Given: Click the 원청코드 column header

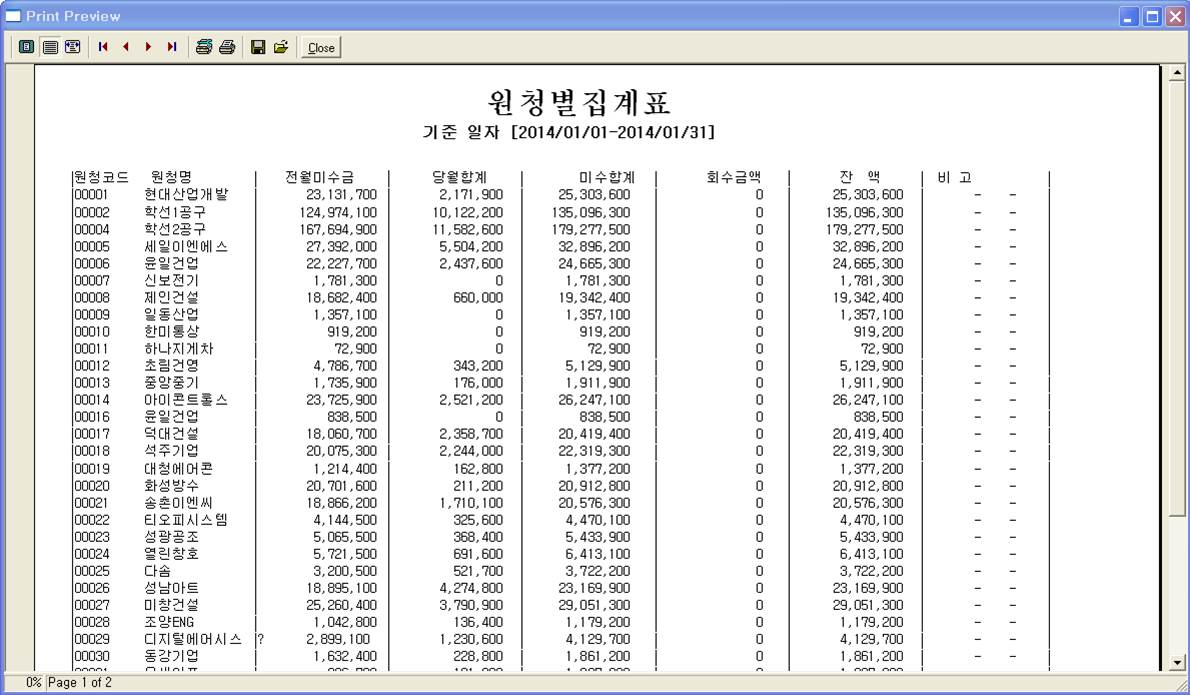Looking at the screenshot, I should [101, 178].
